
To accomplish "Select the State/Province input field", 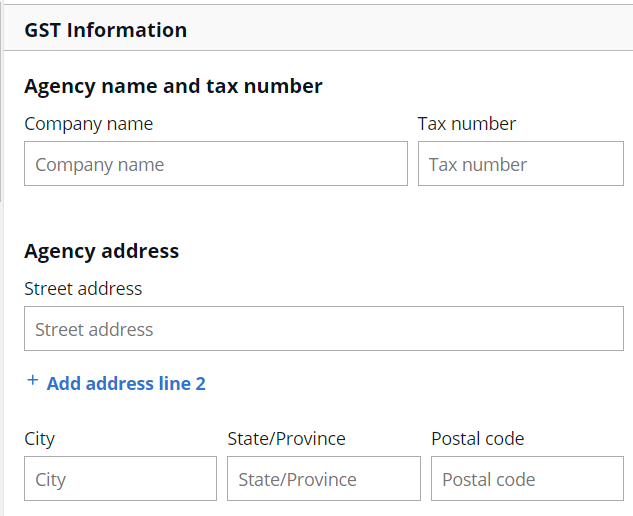I will tap(324, 479).
